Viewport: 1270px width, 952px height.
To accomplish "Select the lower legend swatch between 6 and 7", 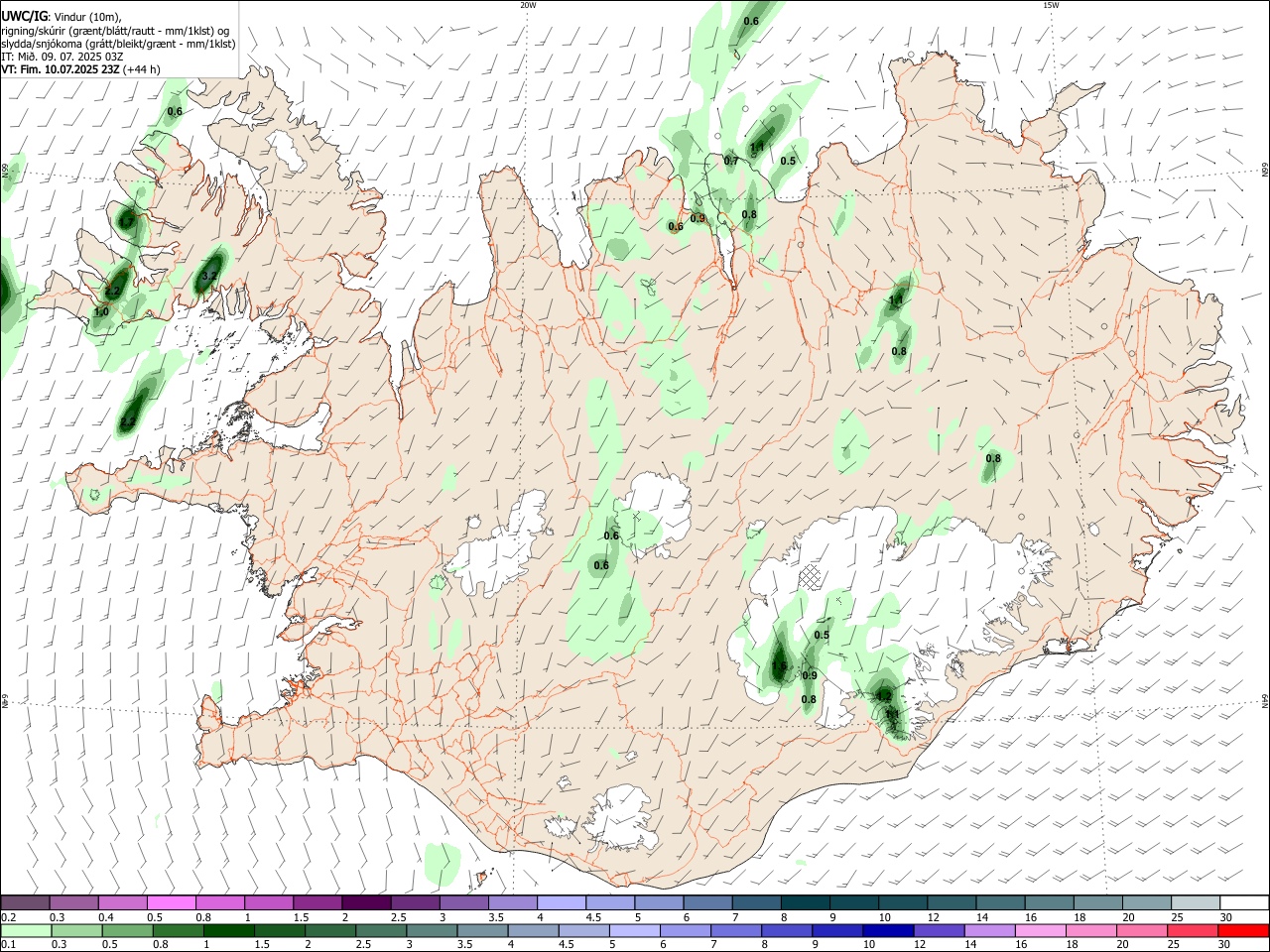I will coord(685,930).
